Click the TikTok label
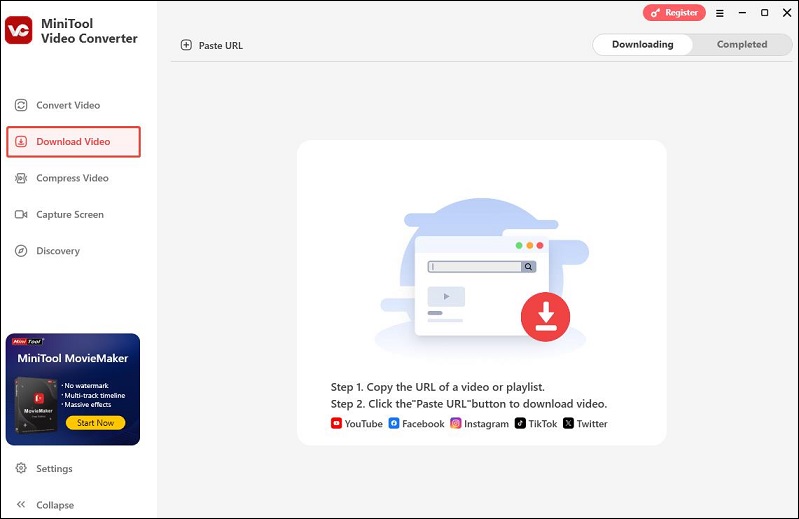This screenshot has width=799, height=519. (x=543, y=424)
